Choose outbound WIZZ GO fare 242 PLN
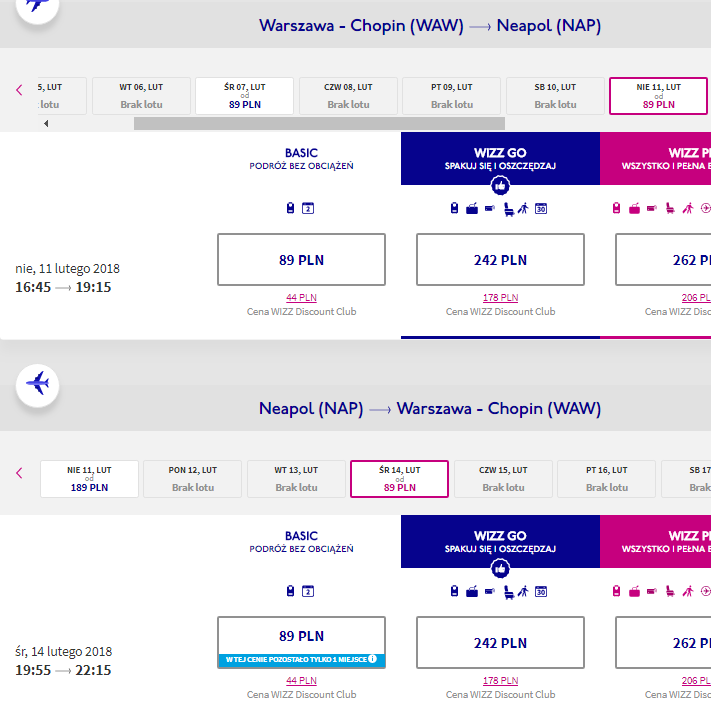This screenshot has height=707, width=711. coord(500,260)
